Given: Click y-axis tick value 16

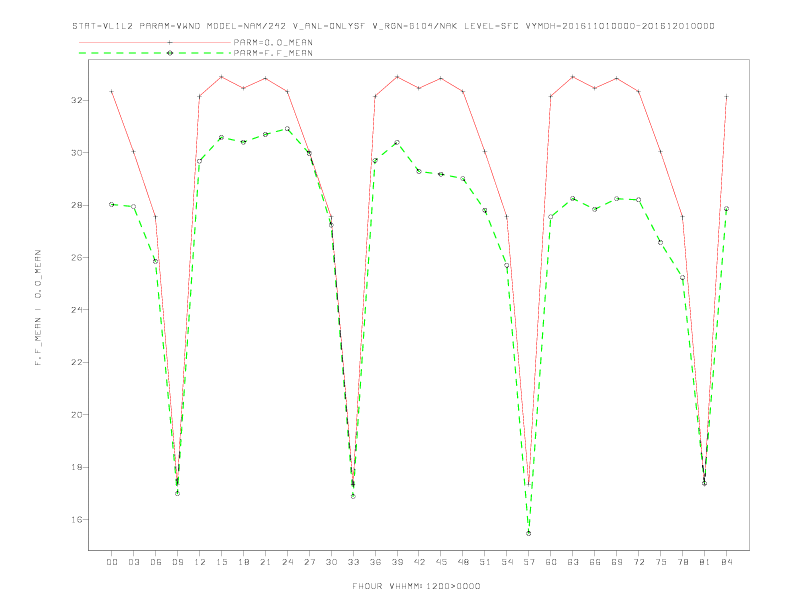Looking at the screenshot, I should pos(77,519).
